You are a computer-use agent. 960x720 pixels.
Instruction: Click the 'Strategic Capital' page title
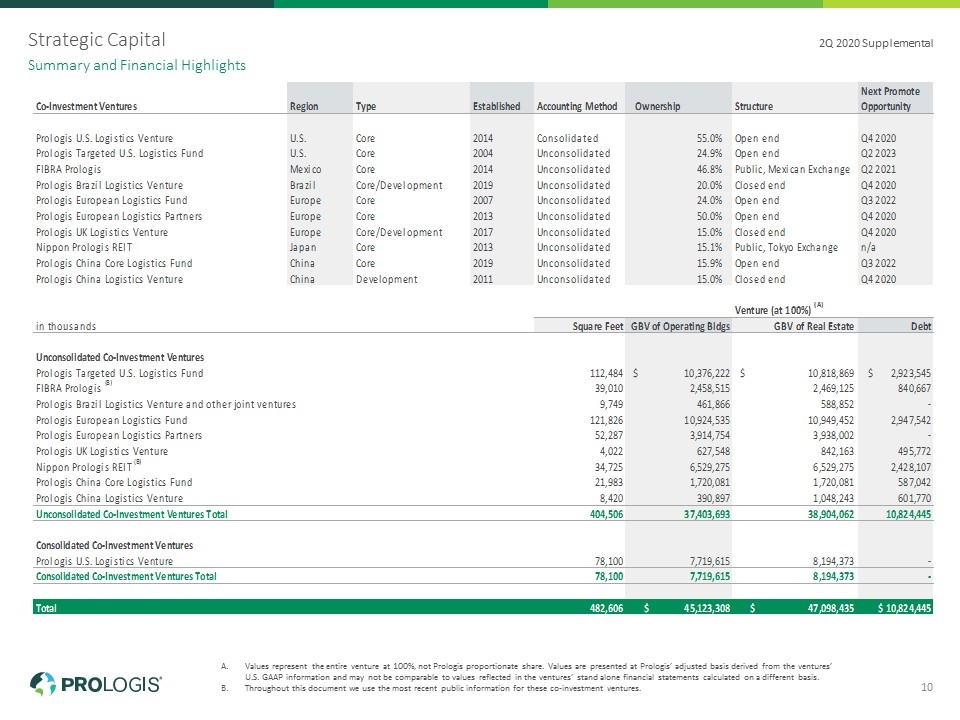97,40
